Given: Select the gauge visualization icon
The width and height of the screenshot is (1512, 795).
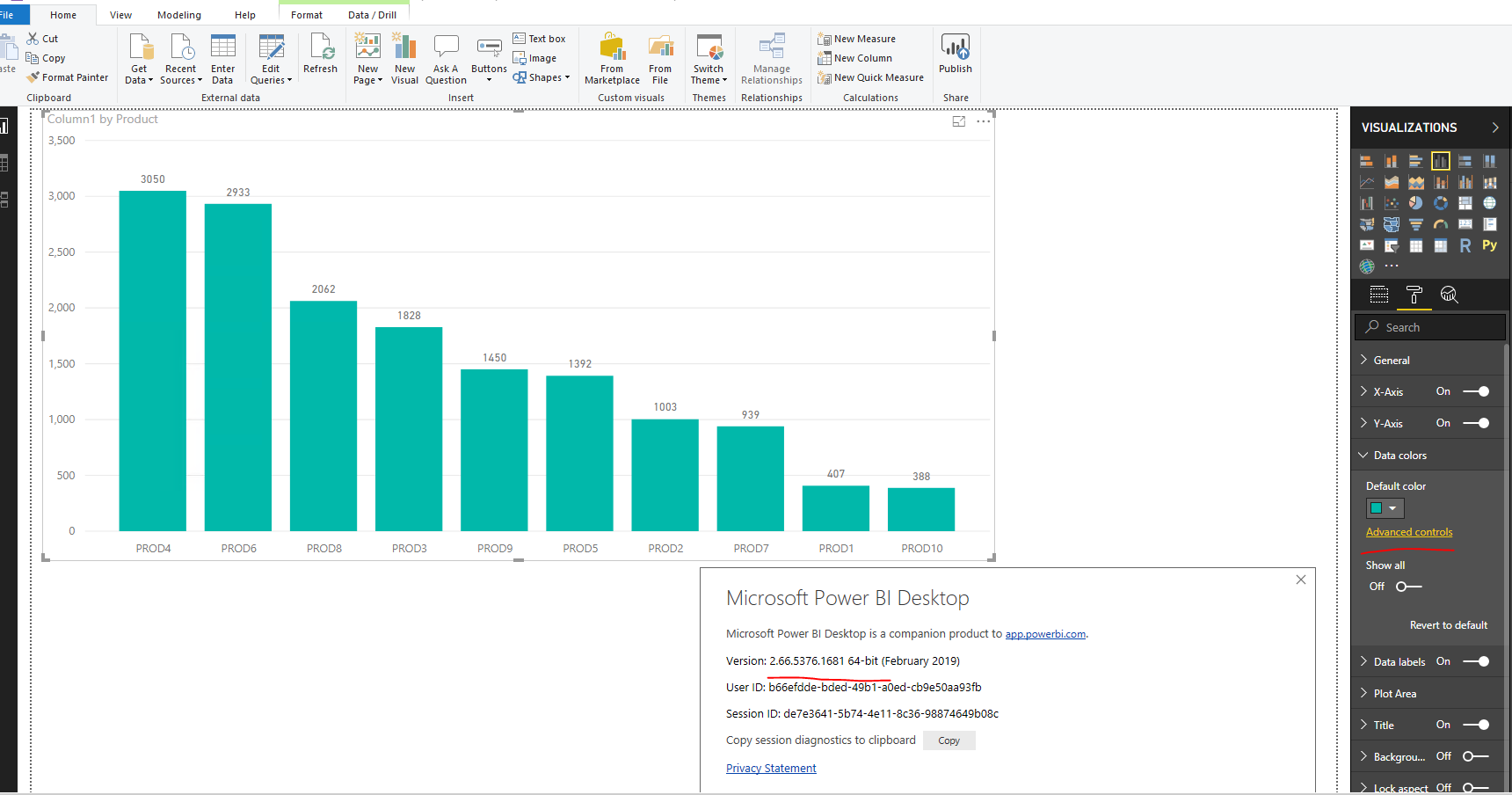Looking at the screenshot, I should pos(1441,224).
